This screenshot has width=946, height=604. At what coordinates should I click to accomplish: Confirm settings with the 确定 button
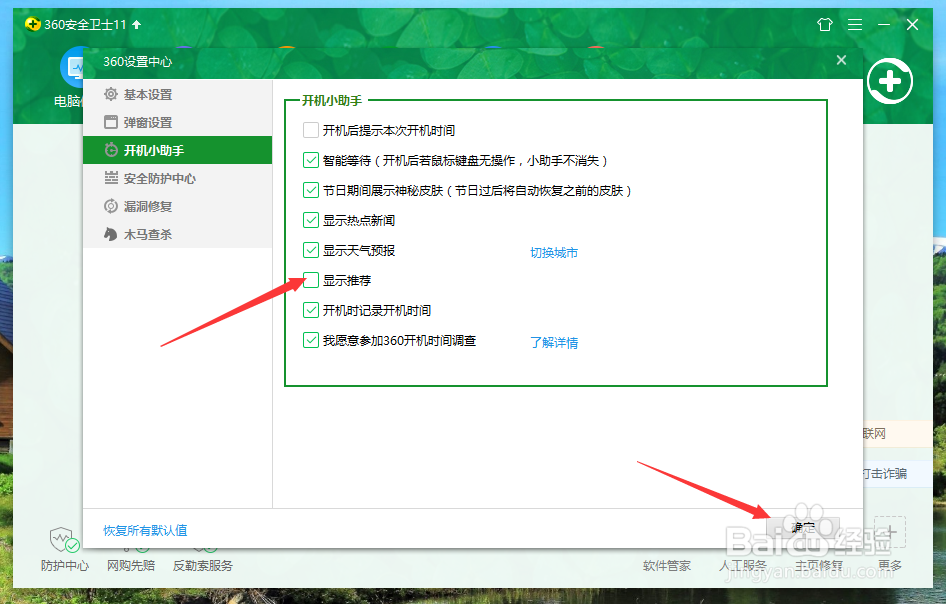coord(803,527)
